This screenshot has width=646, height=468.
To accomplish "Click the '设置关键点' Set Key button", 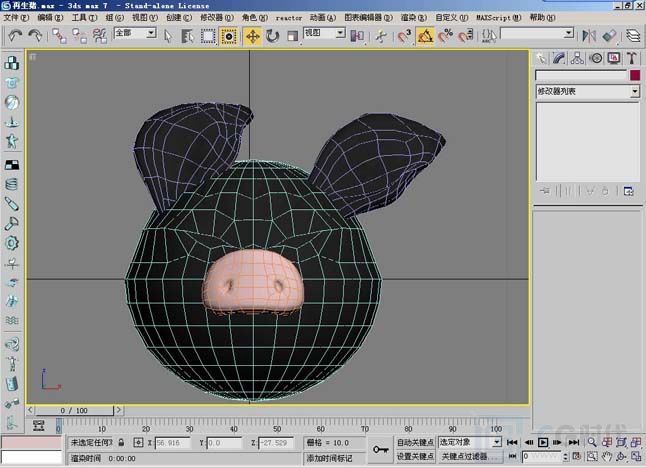I will 415,456.
